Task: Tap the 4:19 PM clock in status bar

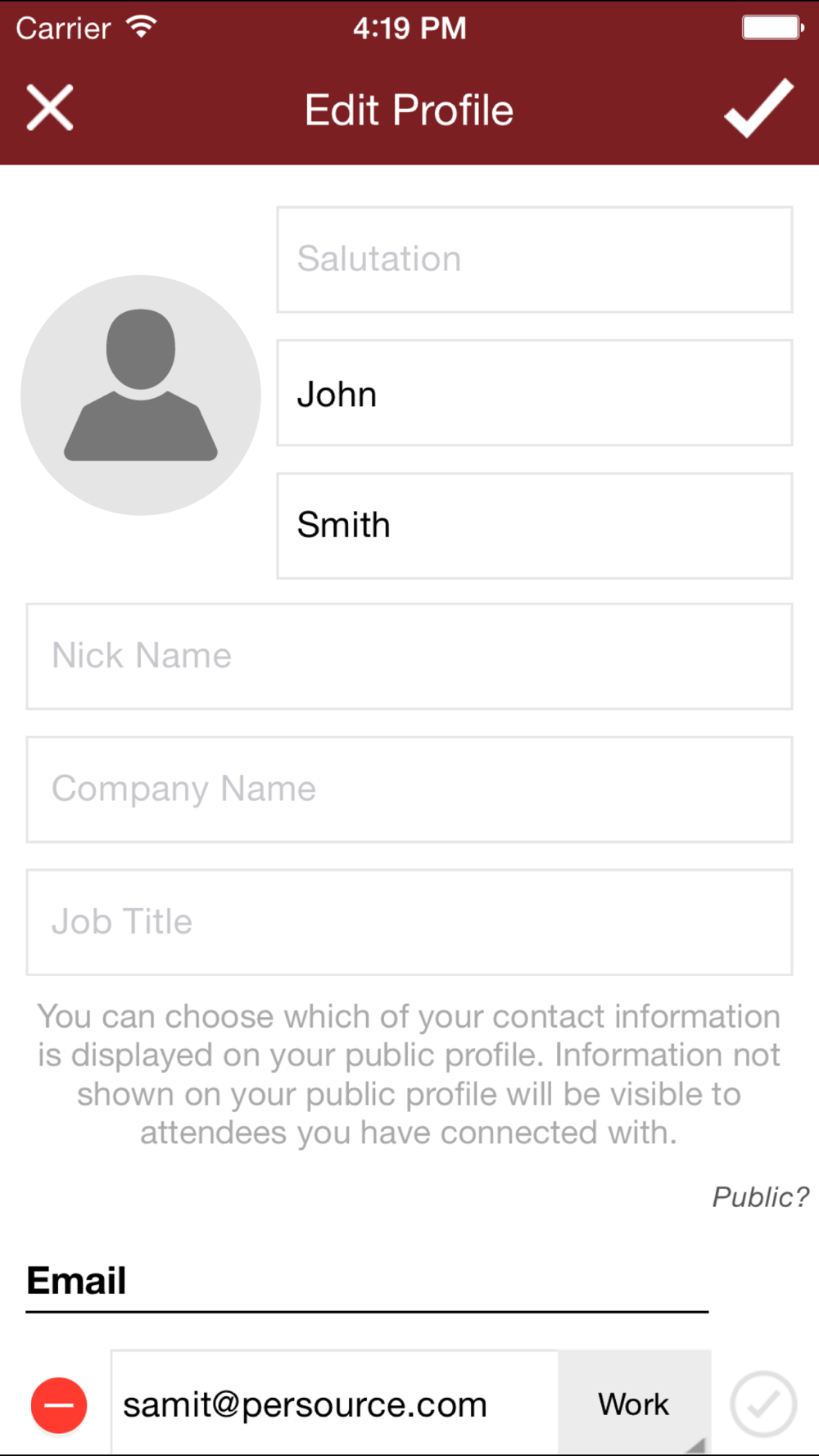Action: tap(409, 29)
